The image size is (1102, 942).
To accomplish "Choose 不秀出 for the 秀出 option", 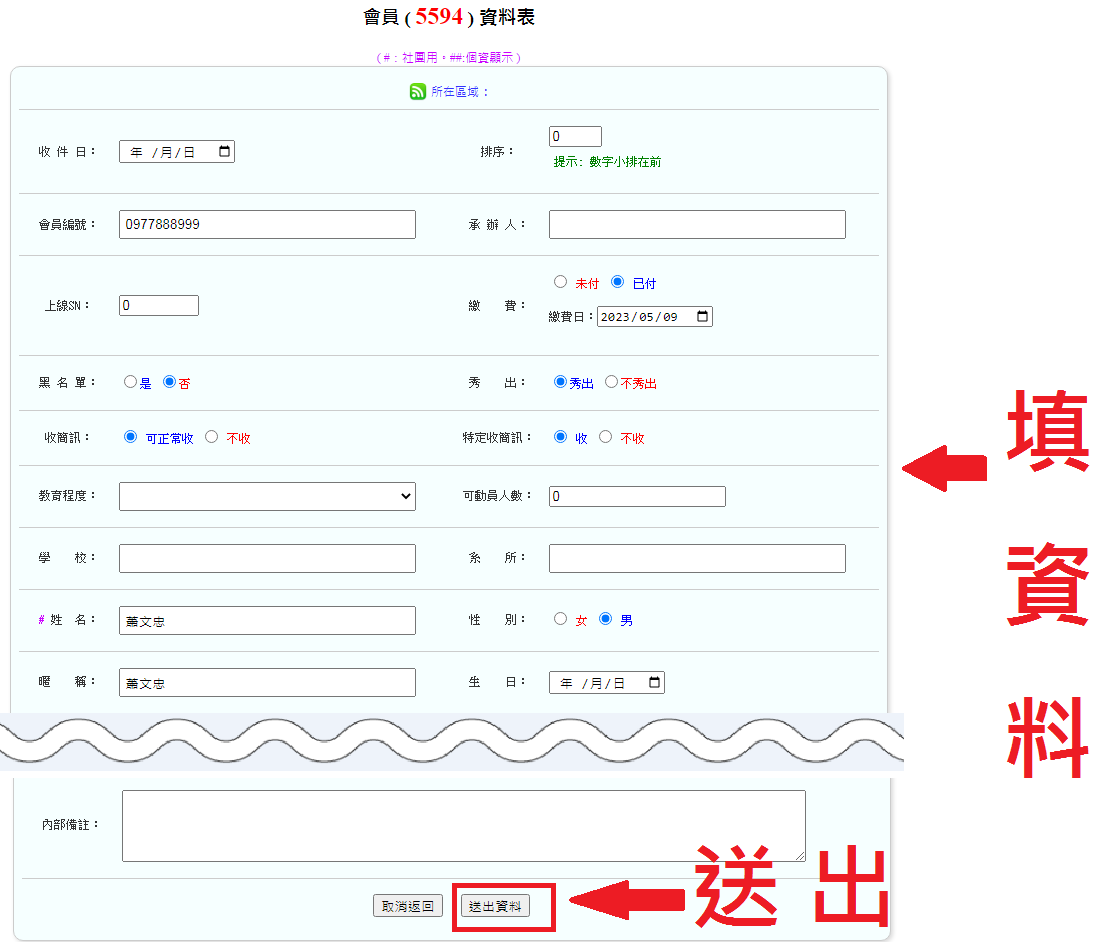I will [611, 382].
